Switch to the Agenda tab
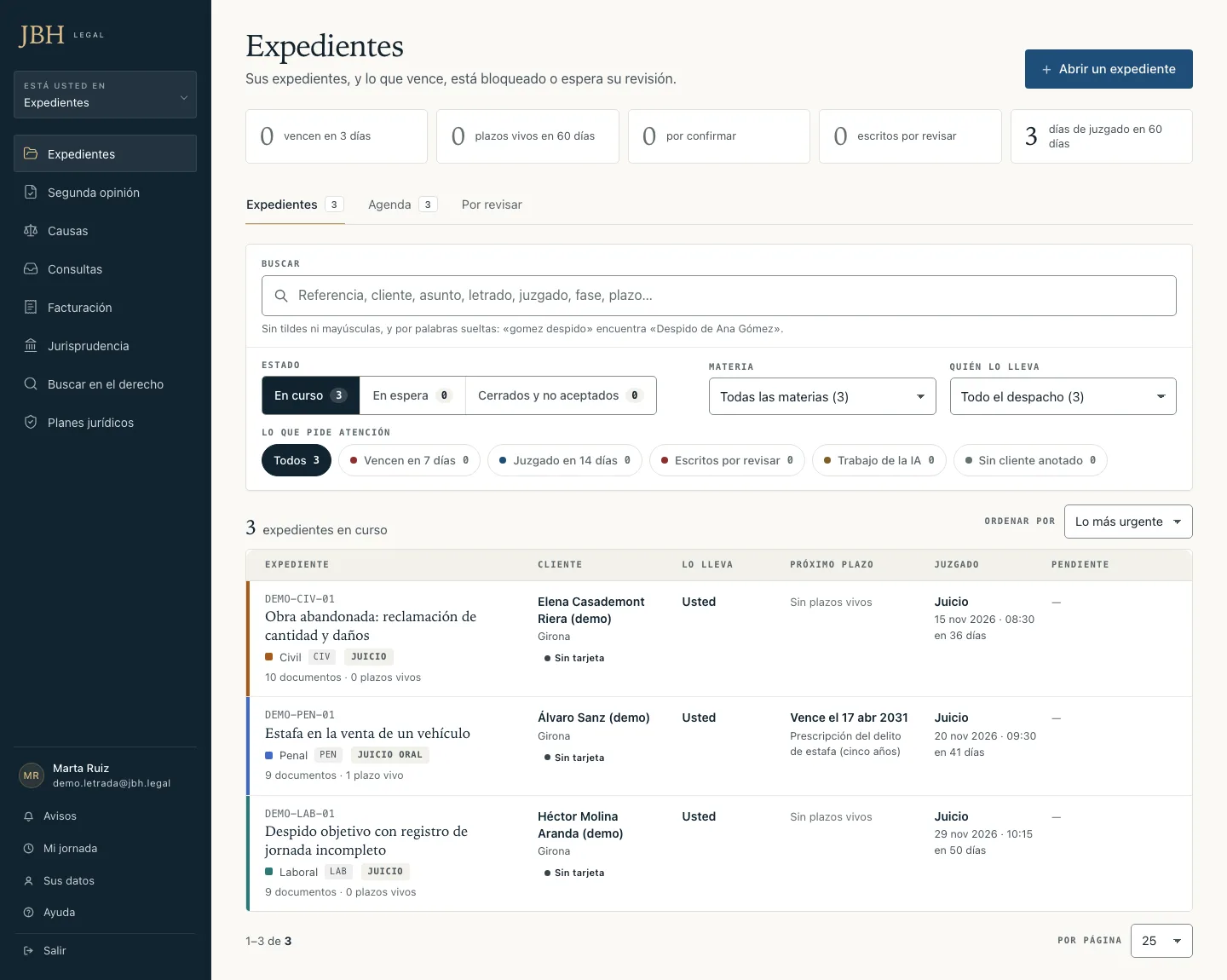 (x=402, y=205)
